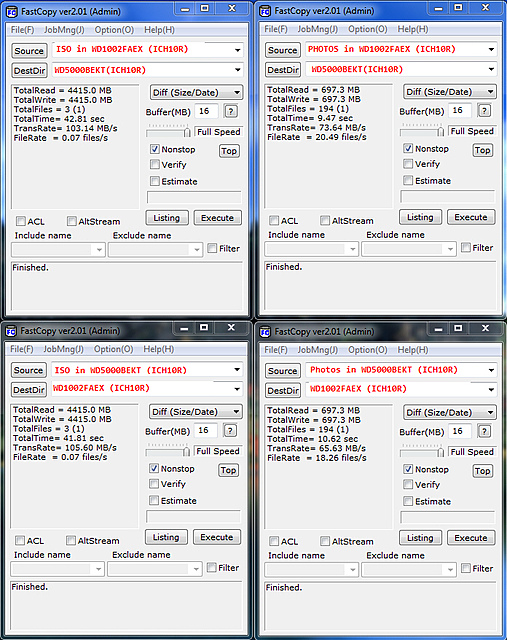The image size is (507, 640).
Task: Click Full Speed slider handle in ISO-in-WD1002FAEX window
Action: tap(187, 132)
